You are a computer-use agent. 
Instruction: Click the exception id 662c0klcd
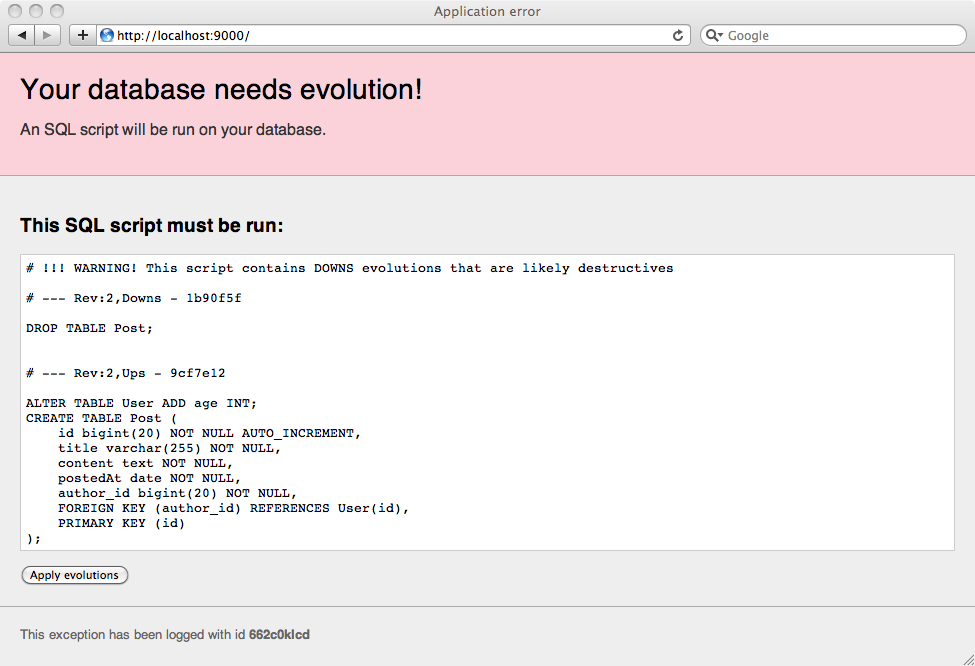point(279,634)
